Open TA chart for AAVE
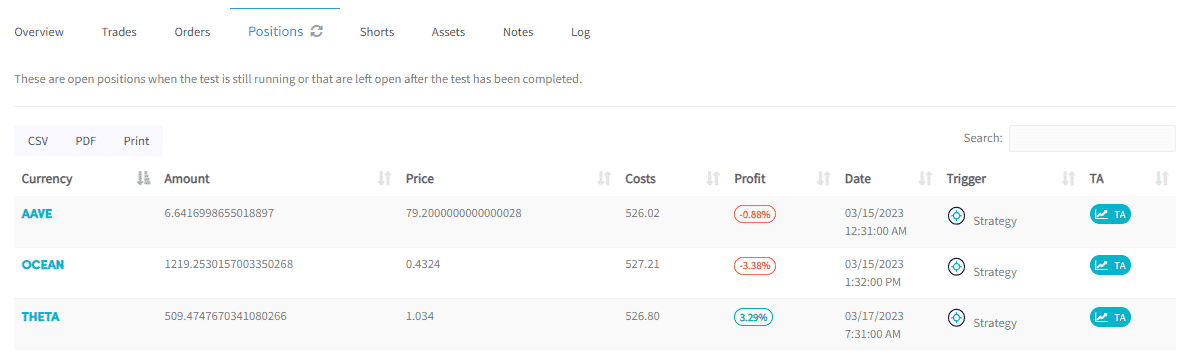 pos(1110,214)
